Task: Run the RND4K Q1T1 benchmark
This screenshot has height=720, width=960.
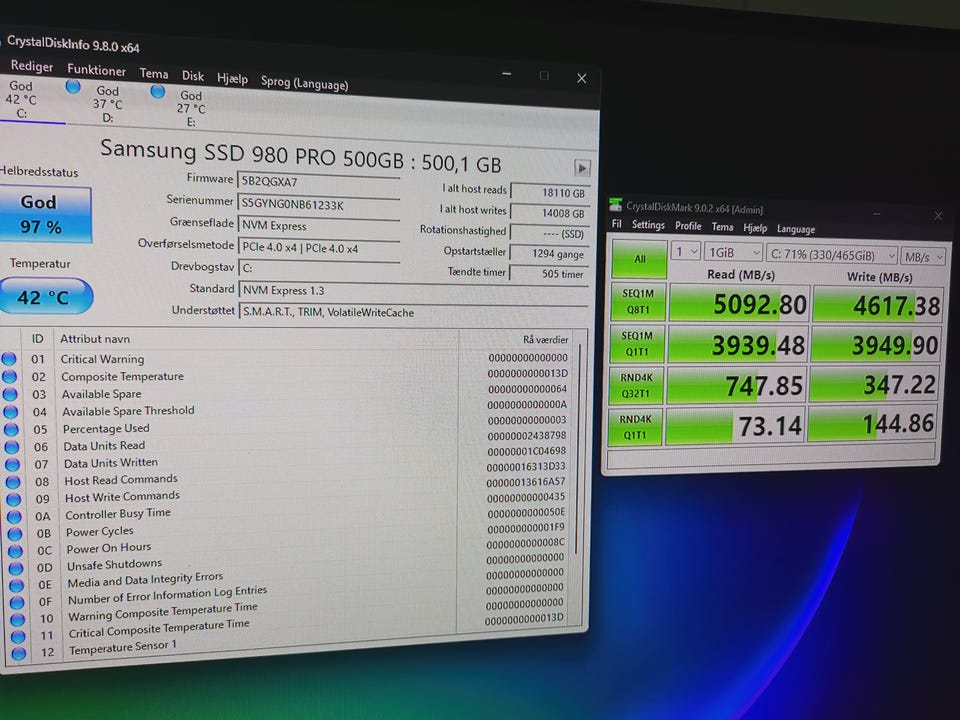Action: pos(634,427)
